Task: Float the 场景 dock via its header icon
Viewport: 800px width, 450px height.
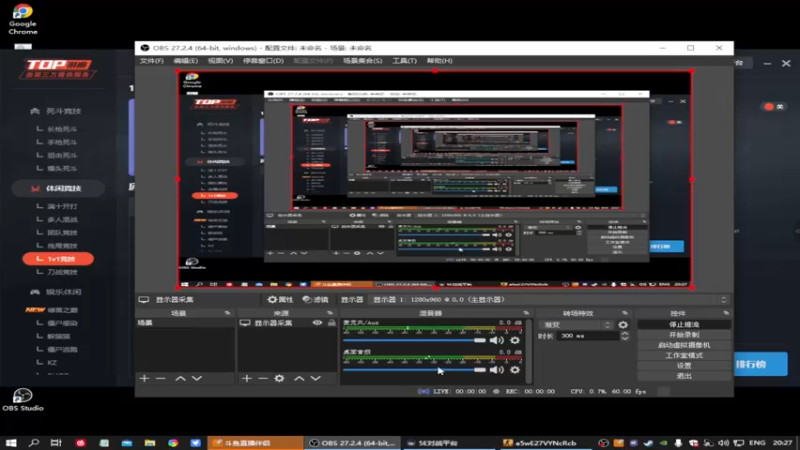Action: tap(227, 313)
